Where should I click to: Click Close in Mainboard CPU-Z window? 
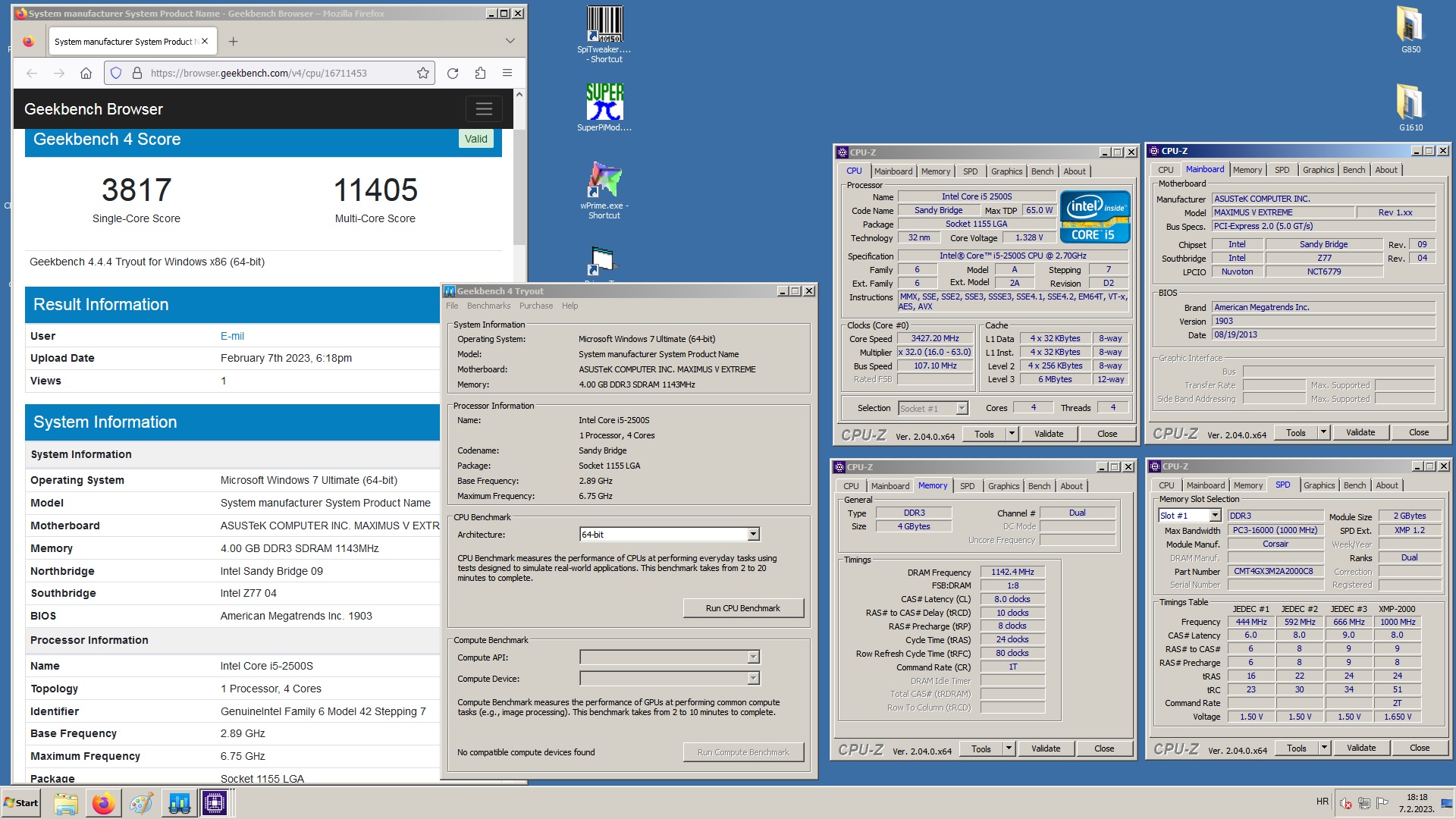tap(1419, 433)
